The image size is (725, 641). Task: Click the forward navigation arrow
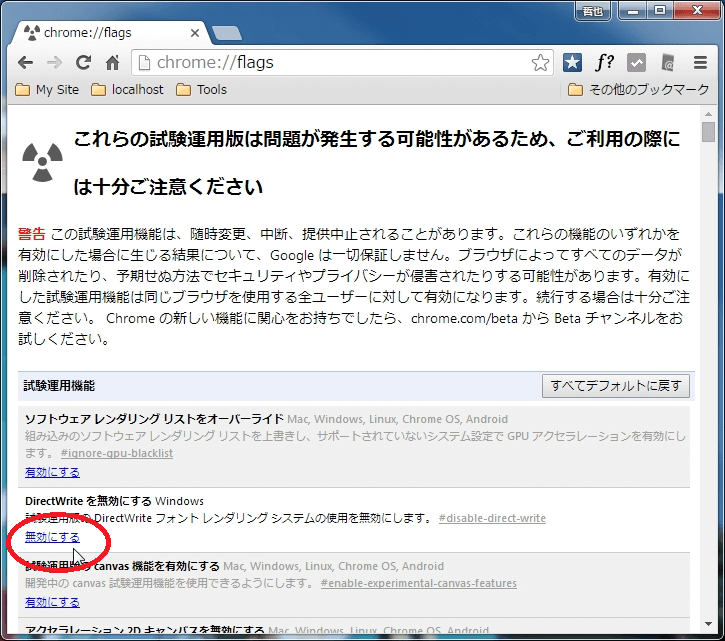click(x=55, y=62)
